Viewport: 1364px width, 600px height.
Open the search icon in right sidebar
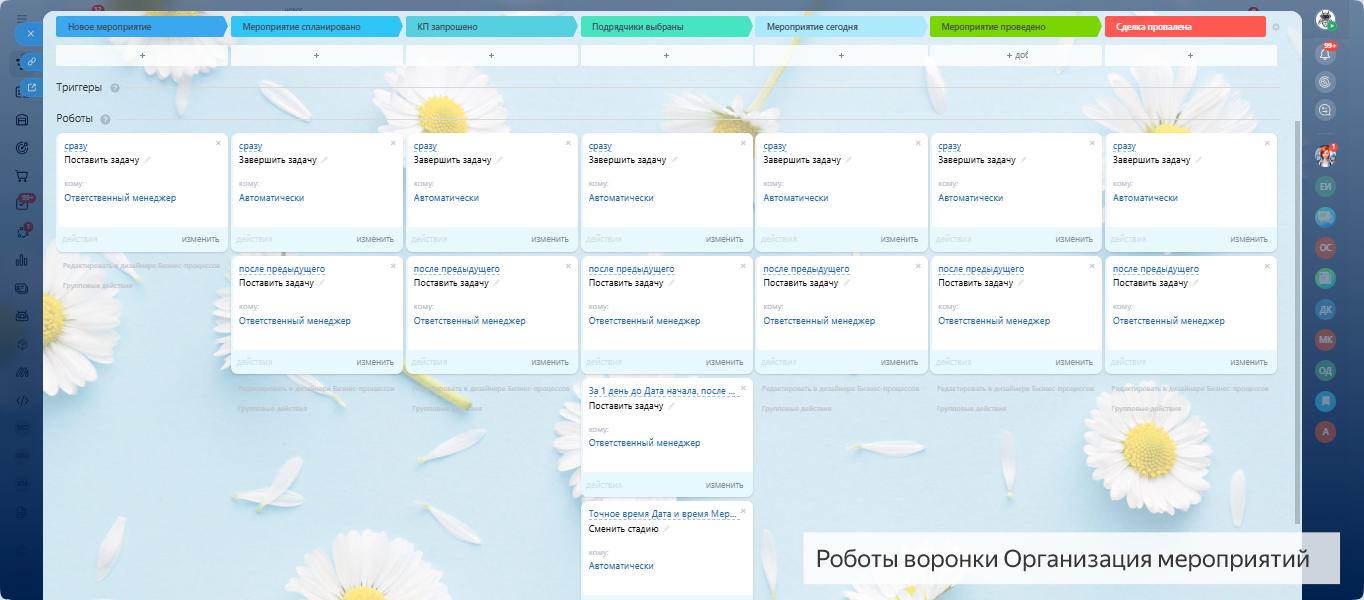pyautogui.click(x=1326, y=82)
